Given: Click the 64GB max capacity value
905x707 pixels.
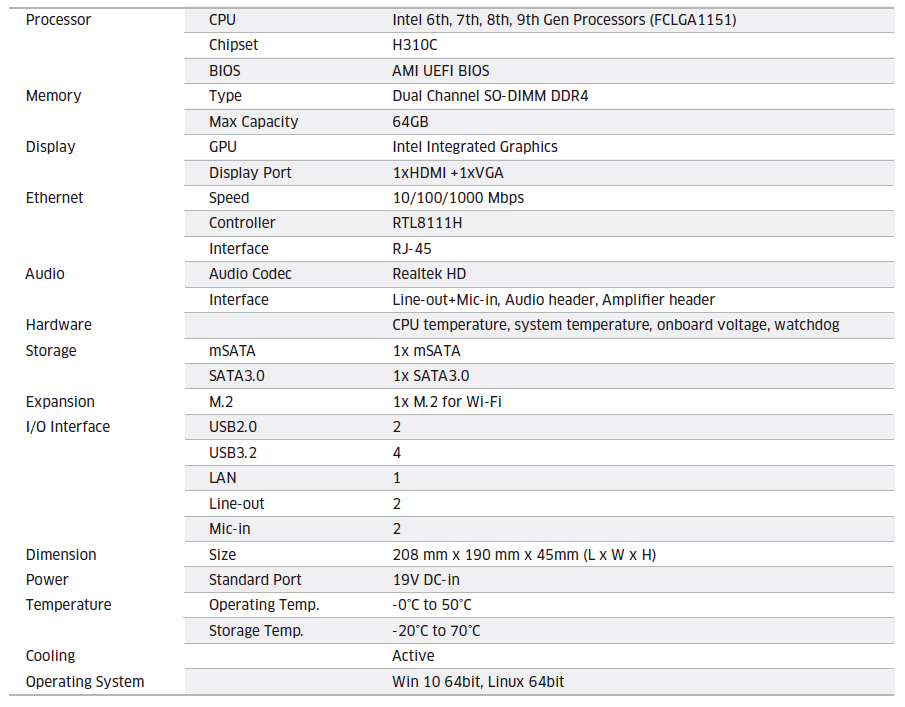Looking at the screenshot, I should pyautogui.click(x=411, y=122).
